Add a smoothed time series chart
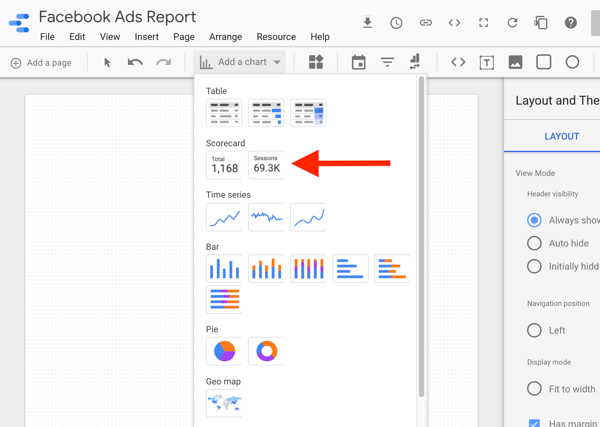 pos(308,217)
